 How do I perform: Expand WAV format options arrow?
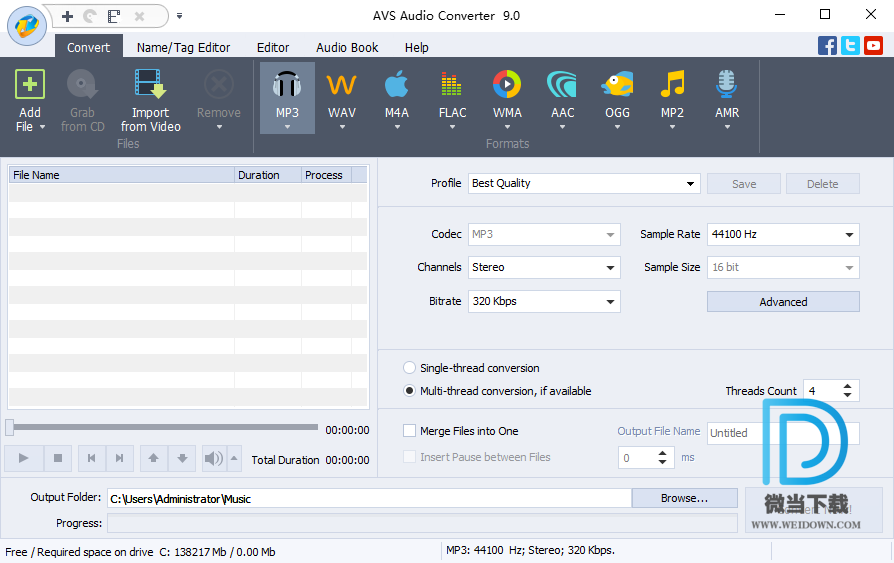pyautogui.click(x=342, y=127)
